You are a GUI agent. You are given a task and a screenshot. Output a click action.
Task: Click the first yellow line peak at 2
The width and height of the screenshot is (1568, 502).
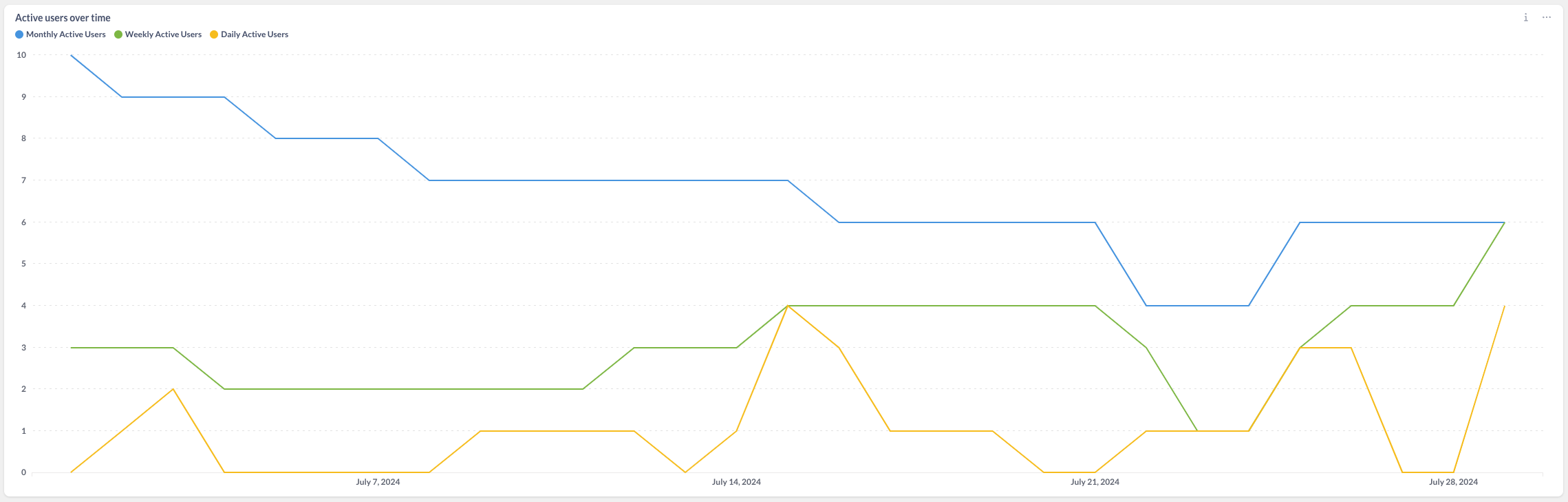point(173,389)
